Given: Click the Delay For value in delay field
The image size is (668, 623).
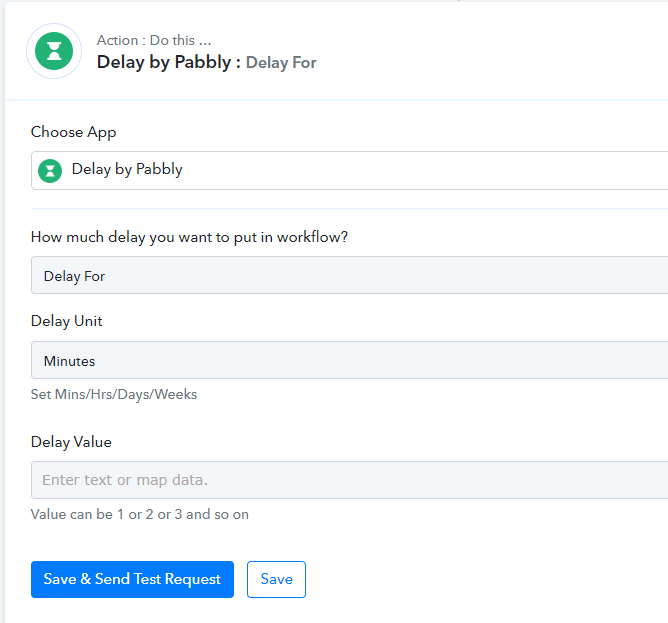Looking at the screenshot, I should tap(74, 276).
